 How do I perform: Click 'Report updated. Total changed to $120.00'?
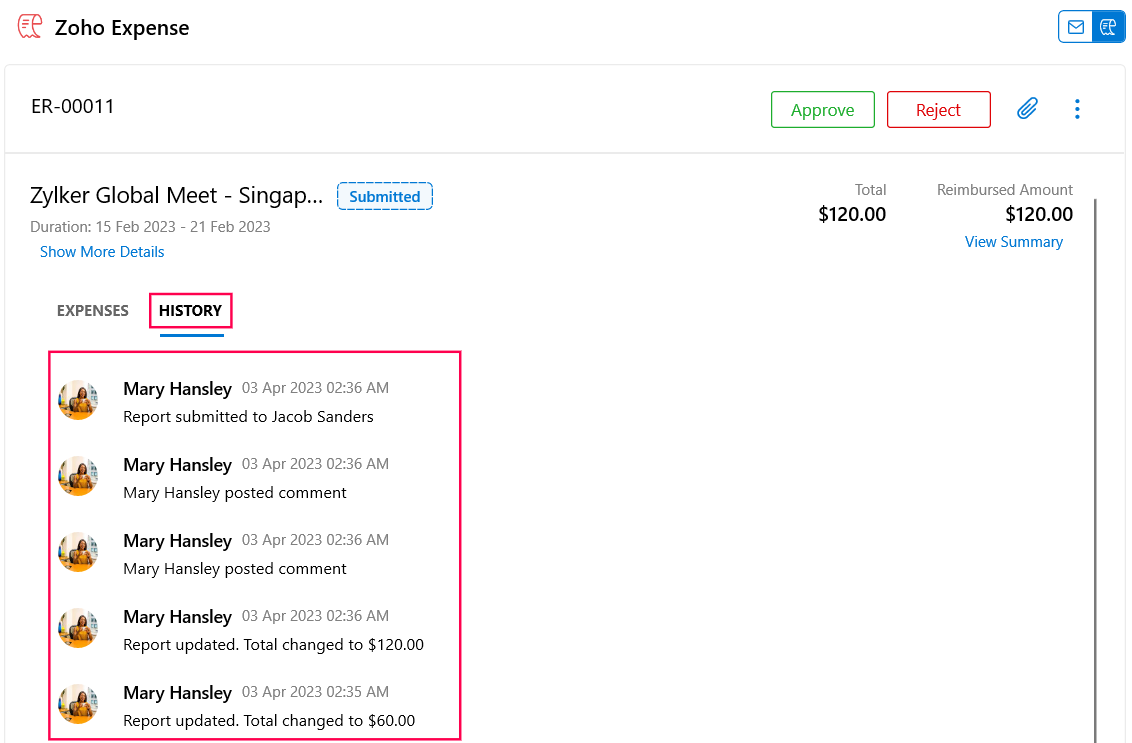point(274,645)
